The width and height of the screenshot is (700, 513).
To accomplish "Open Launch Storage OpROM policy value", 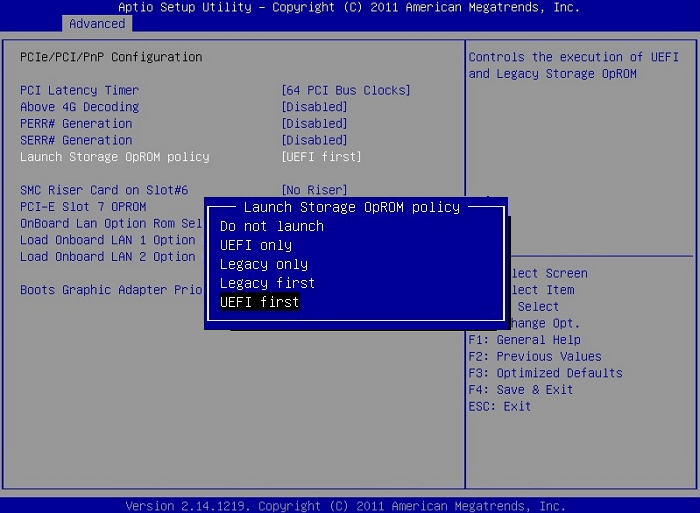I will pos(321,157).
